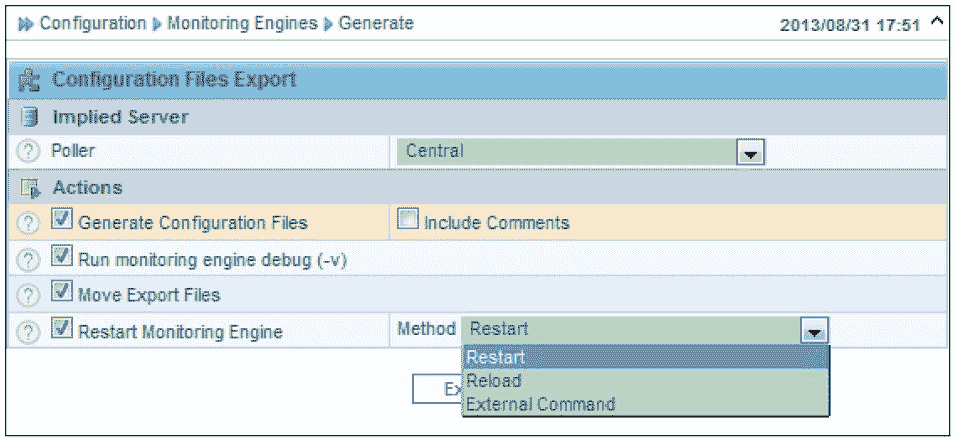The height and width of the screenshot is (439, 954).
Task: Collapse the top bar with caret arrow
Action: pyautogui.click(x=936, y=22)
